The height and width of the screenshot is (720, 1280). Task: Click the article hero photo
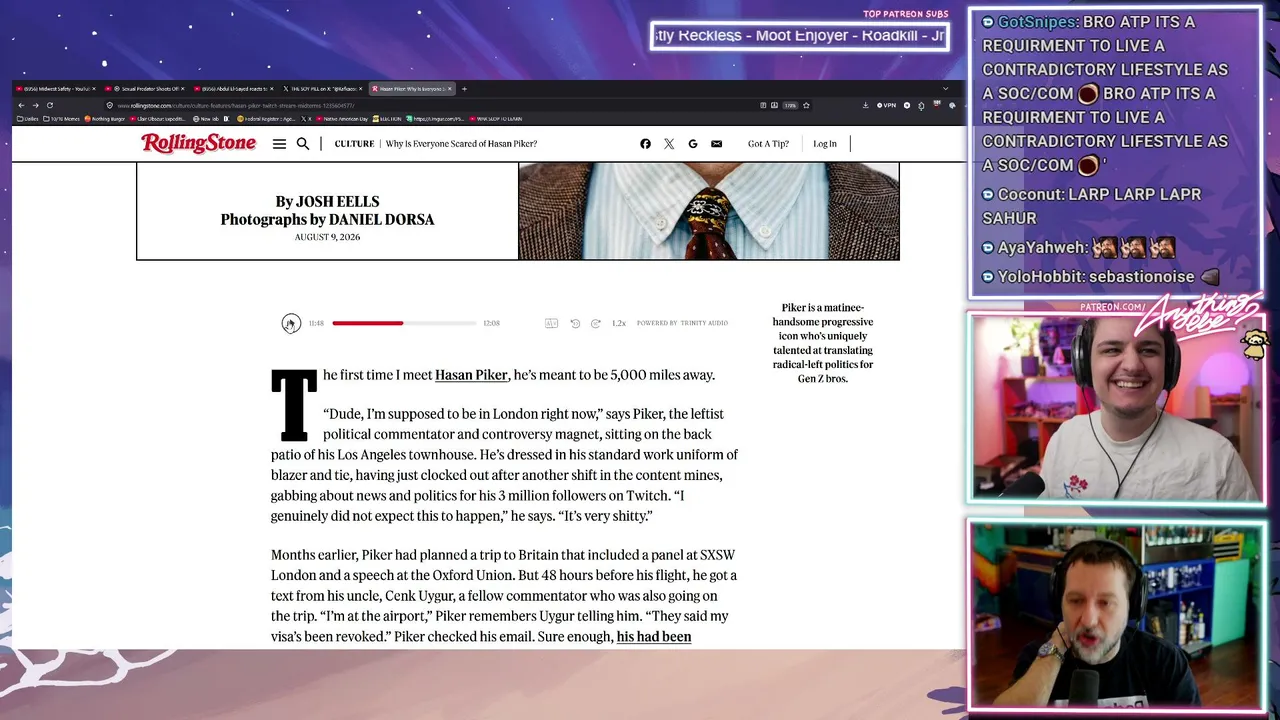[x=708, y=211]
